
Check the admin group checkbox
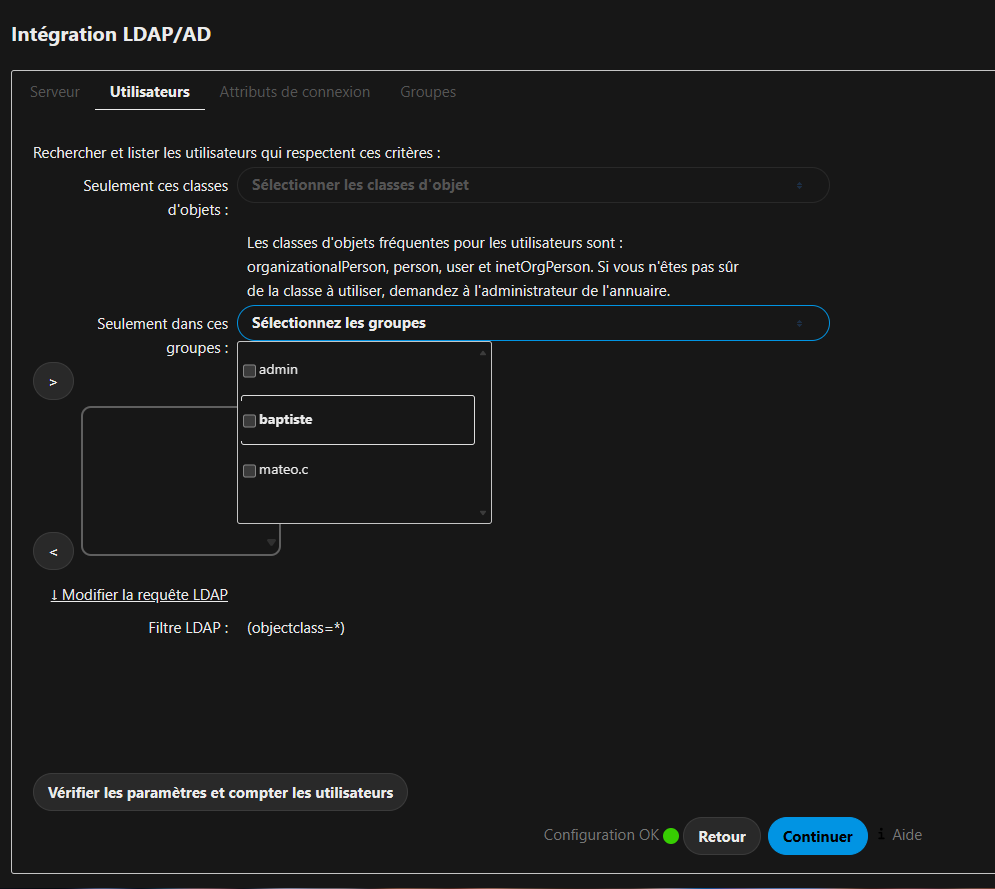click(249, 371)
